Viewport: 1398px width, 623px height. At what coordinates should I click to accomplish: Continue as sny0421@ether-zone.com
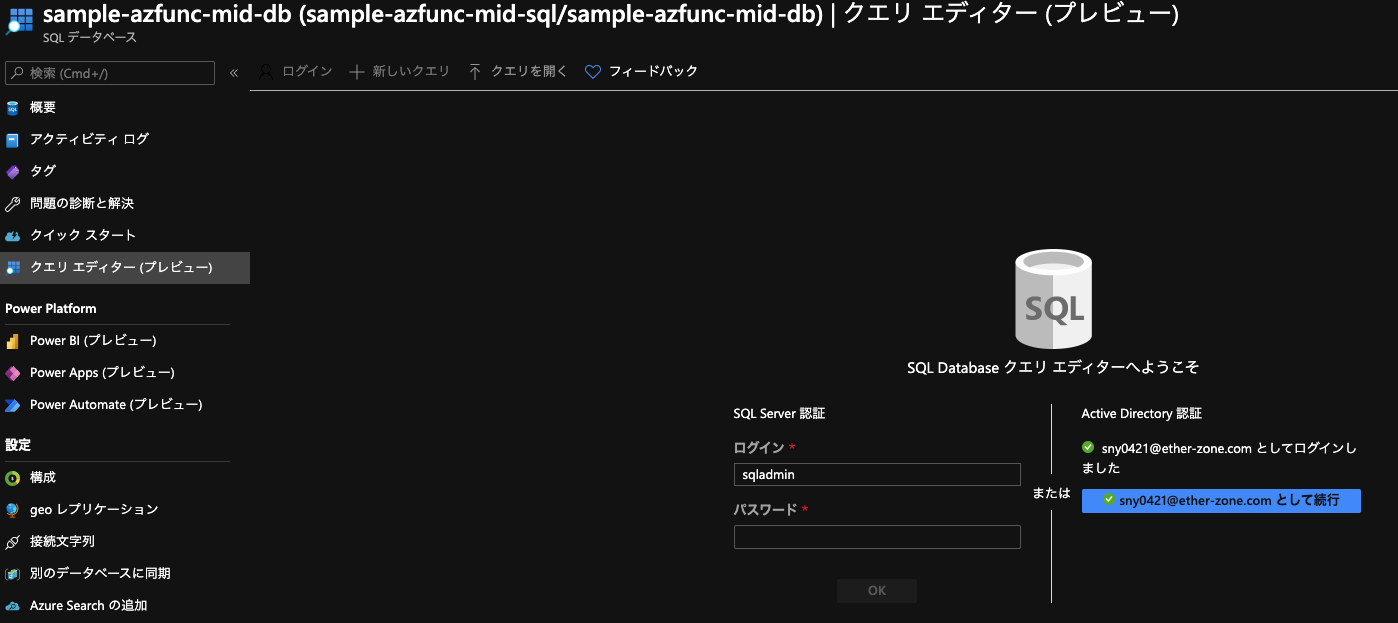[1220, 501]
